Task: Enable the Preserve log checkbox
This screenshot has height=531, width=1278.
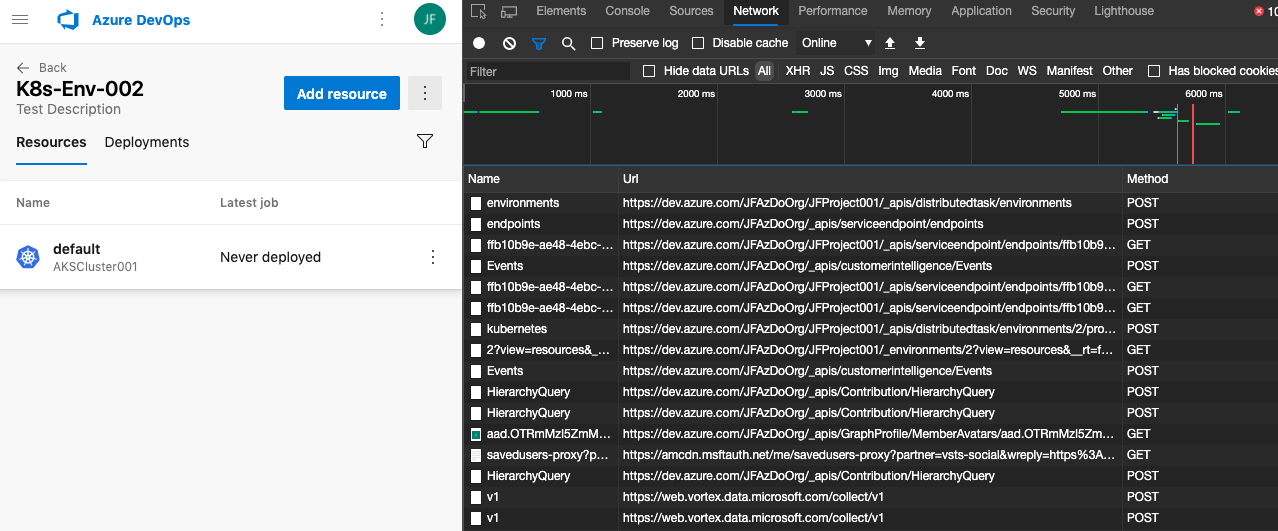Action: pos(597,43)
